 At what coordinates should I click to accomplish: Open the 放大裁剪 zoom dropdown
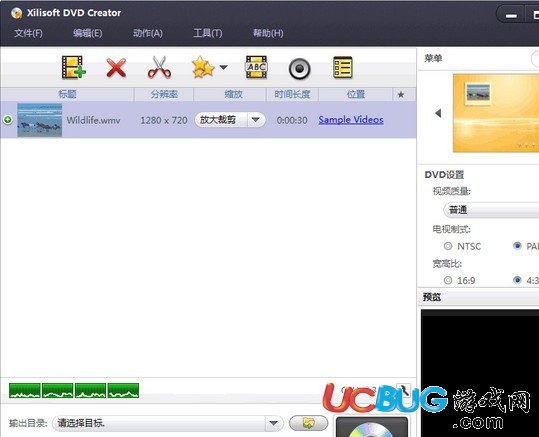tap(230, 120)
